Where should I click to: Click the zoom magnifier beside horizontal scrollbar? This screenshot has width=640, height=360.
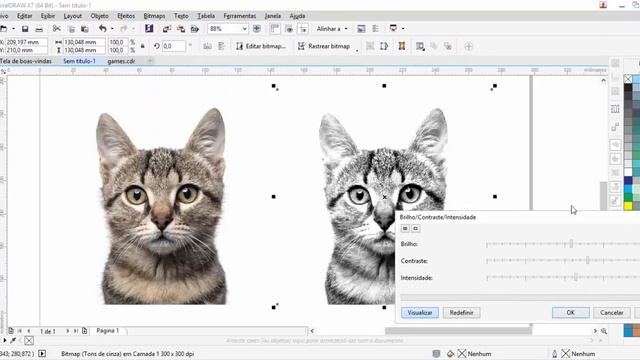click(604, 331)
